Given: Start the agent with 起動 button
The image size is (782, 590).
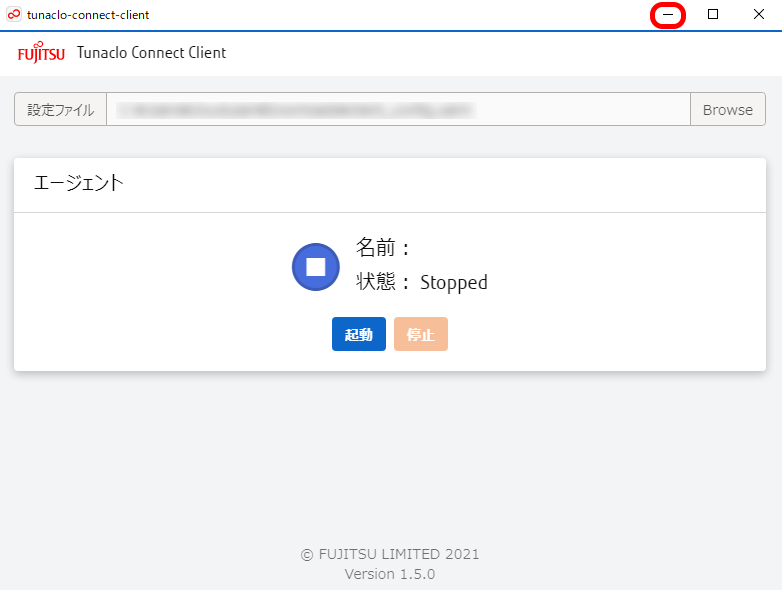Looking at the screenshot, I should (x=359, y=334).
